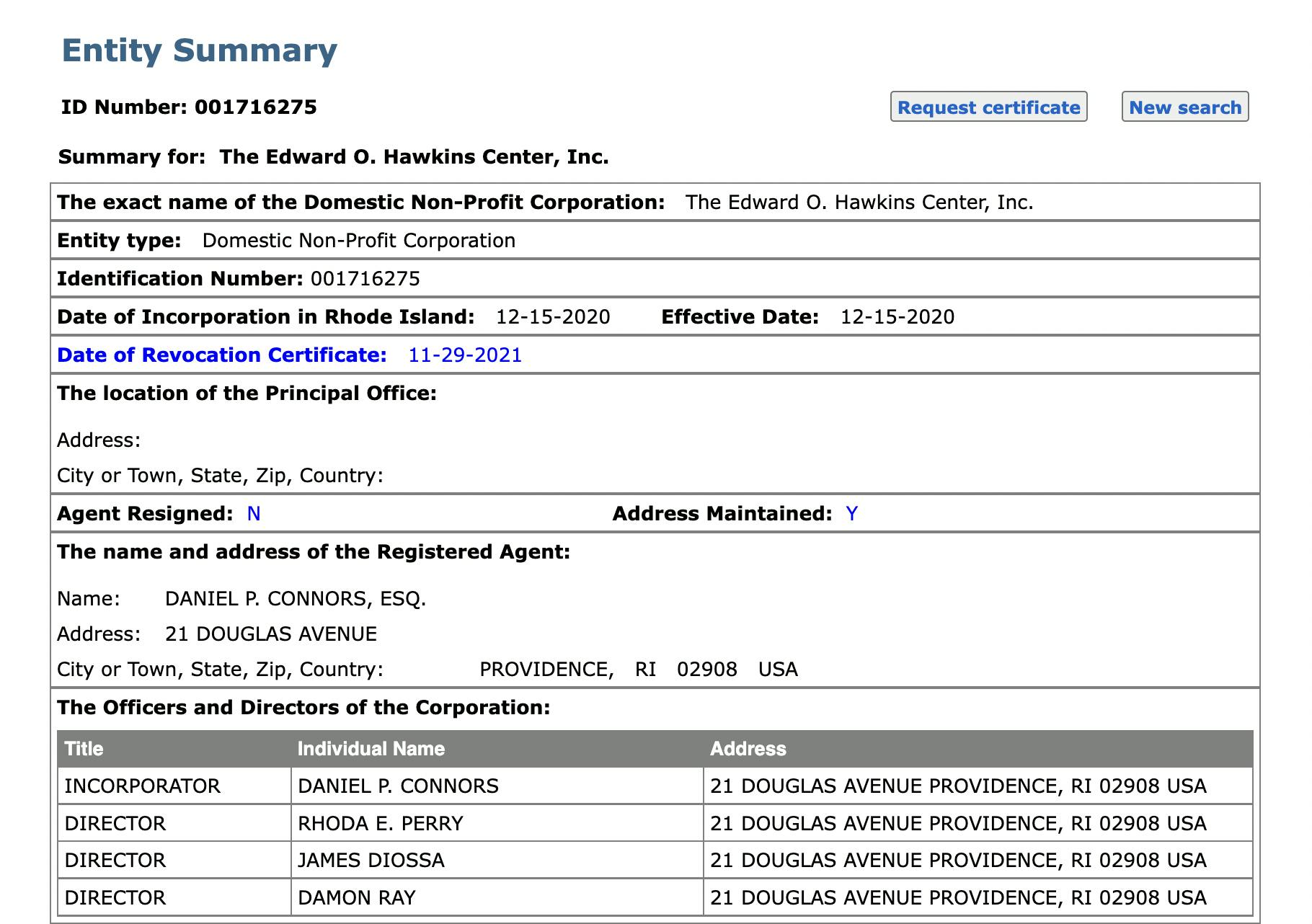
Task: Click the Individual Name column header
Action: point(371,749)
